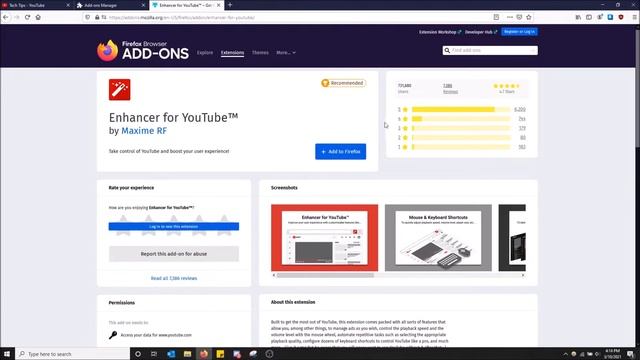The height and width of the screenshot is (360, 640).
Task: Click Log in to rate this extension
Action: (x=174, y=227)
